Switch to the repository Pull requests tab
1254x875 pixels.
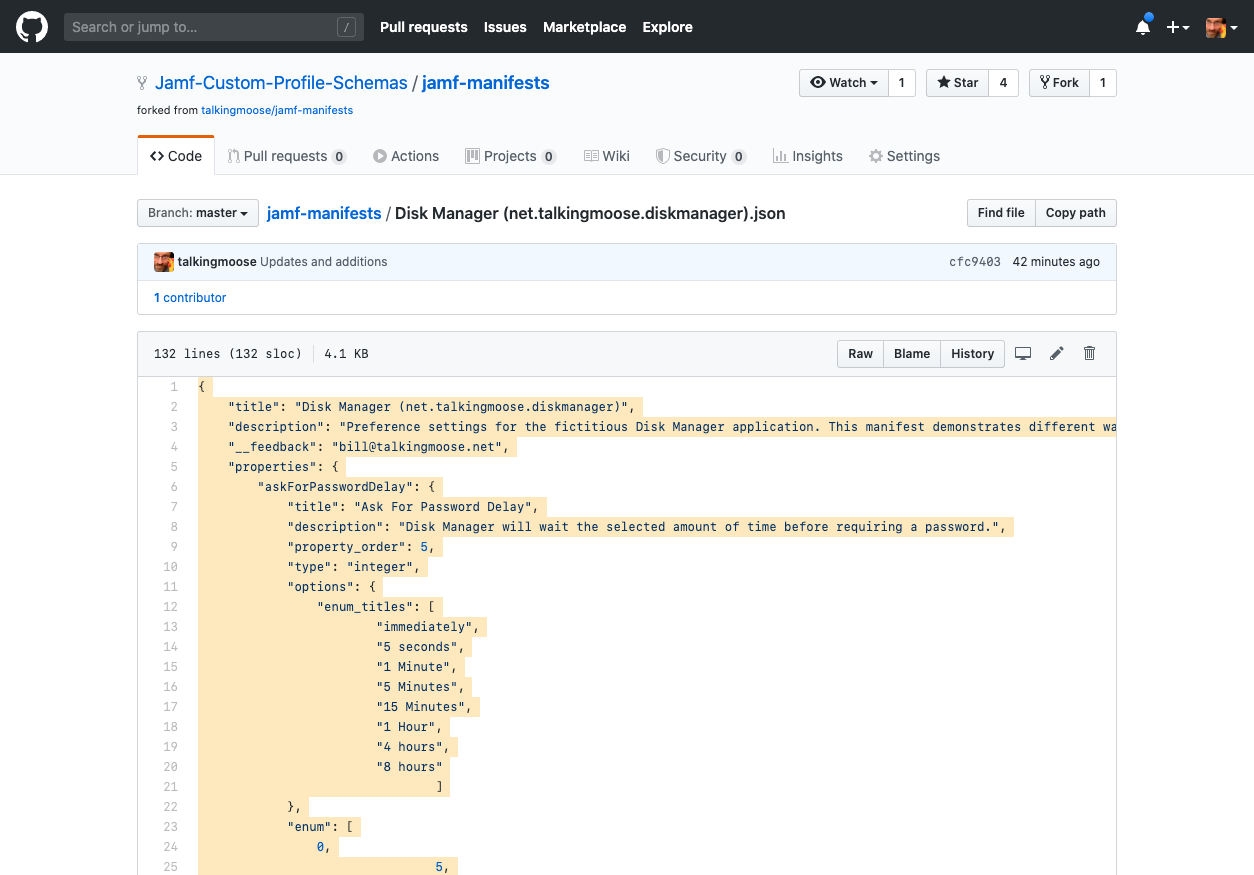pos(287,156)
